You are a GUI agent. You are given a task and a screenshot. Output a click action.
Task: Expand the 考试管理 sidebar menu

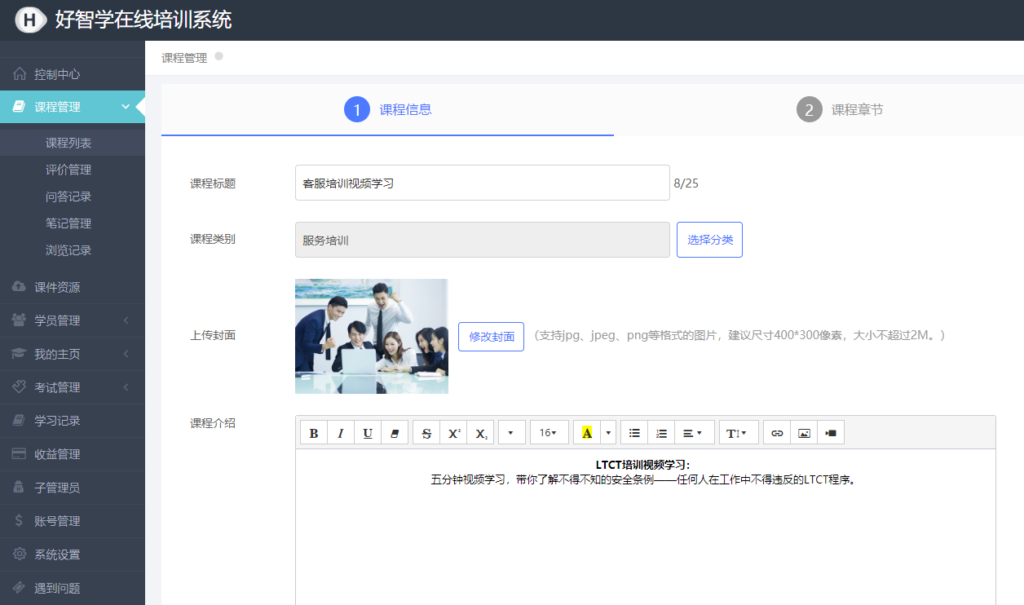coord(72,387)
